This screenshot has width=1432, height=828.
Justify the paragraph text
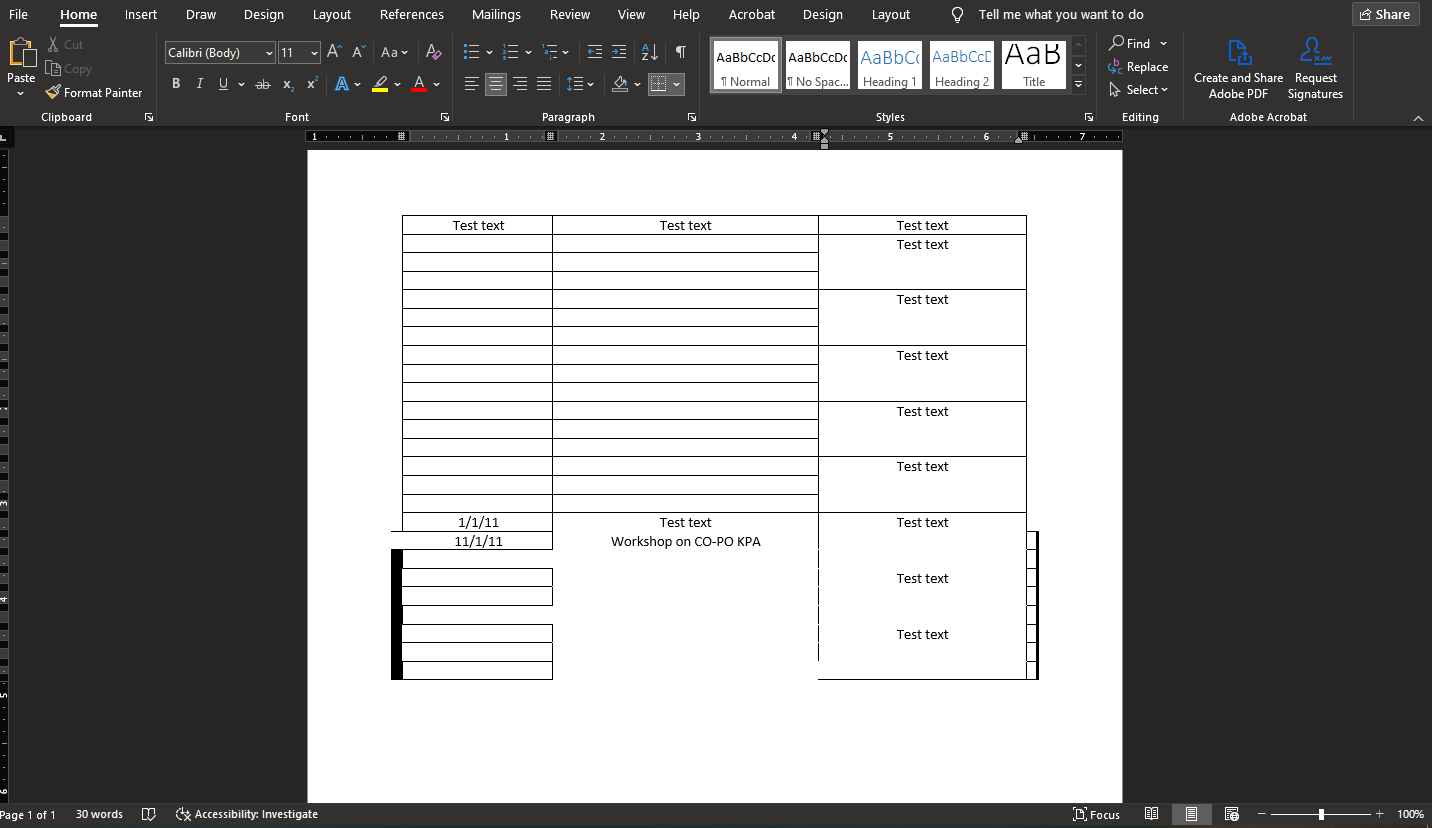point(544,84)
